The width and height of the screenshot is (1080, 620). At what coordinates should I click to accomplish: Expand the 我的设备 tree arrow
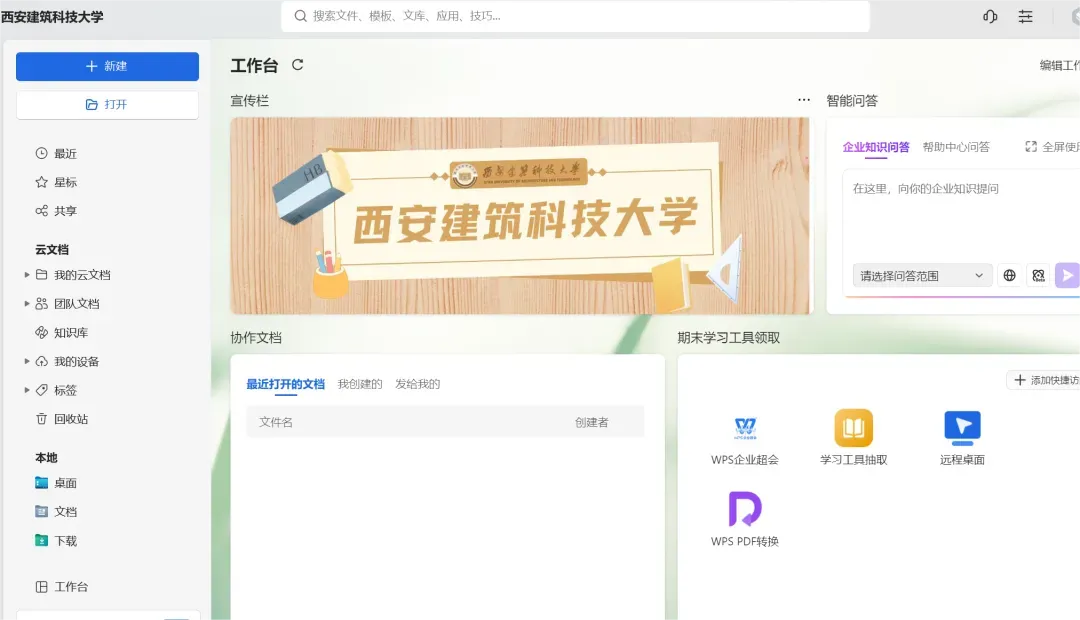click(27, 362)
